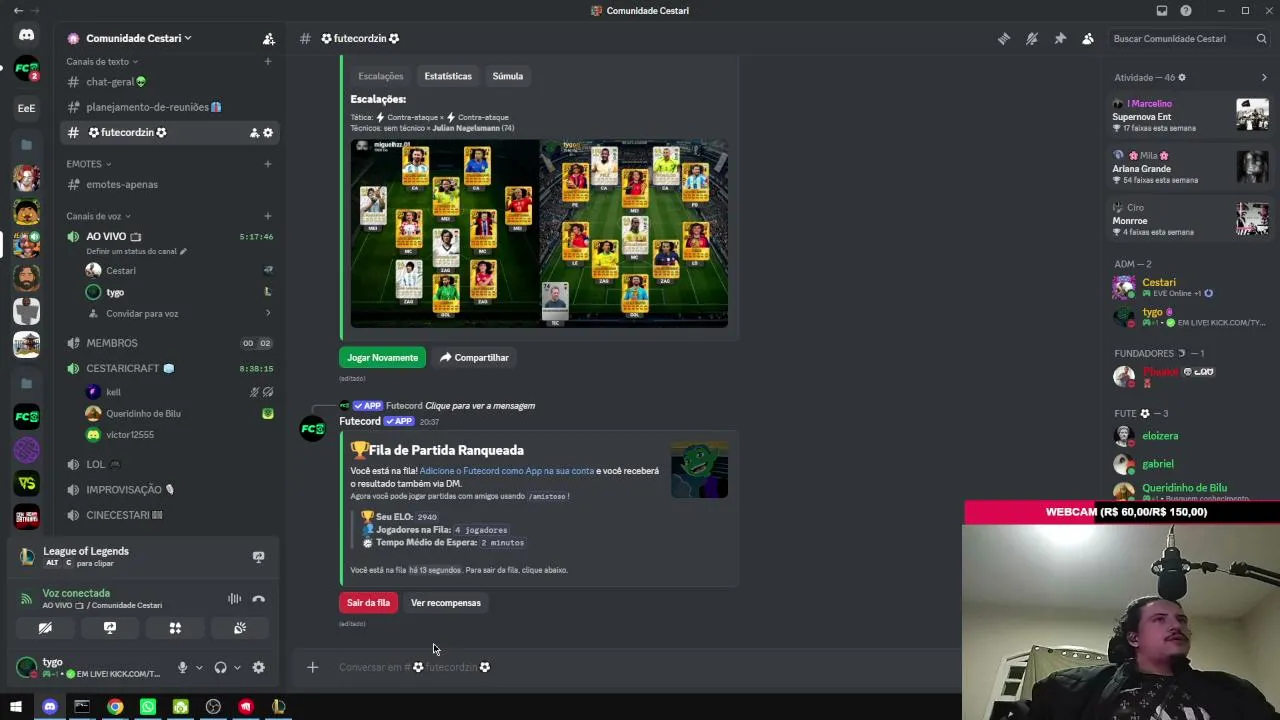Toggle microphone mute

[x=182, y=668]
